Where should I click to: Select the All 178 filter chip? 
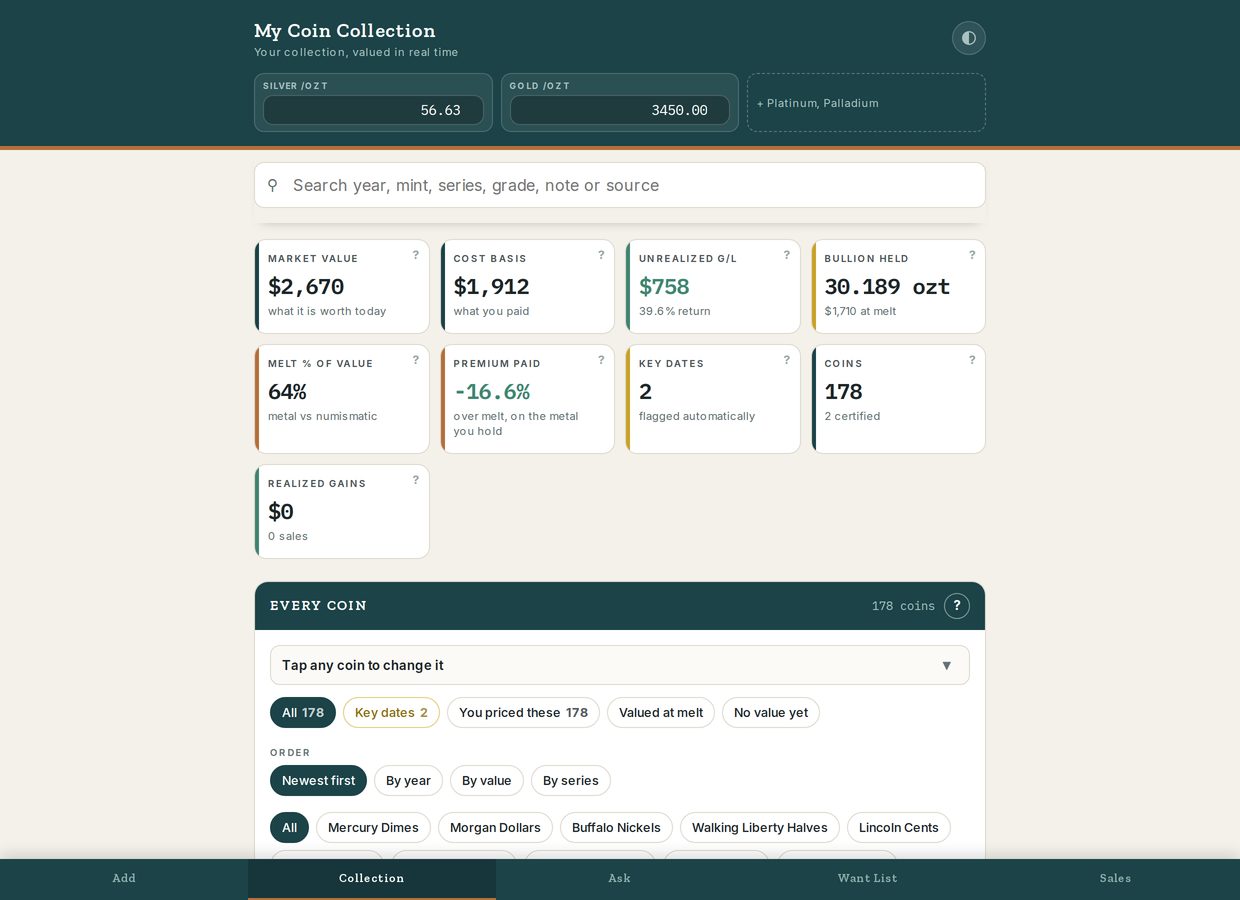tap(303, 713)
